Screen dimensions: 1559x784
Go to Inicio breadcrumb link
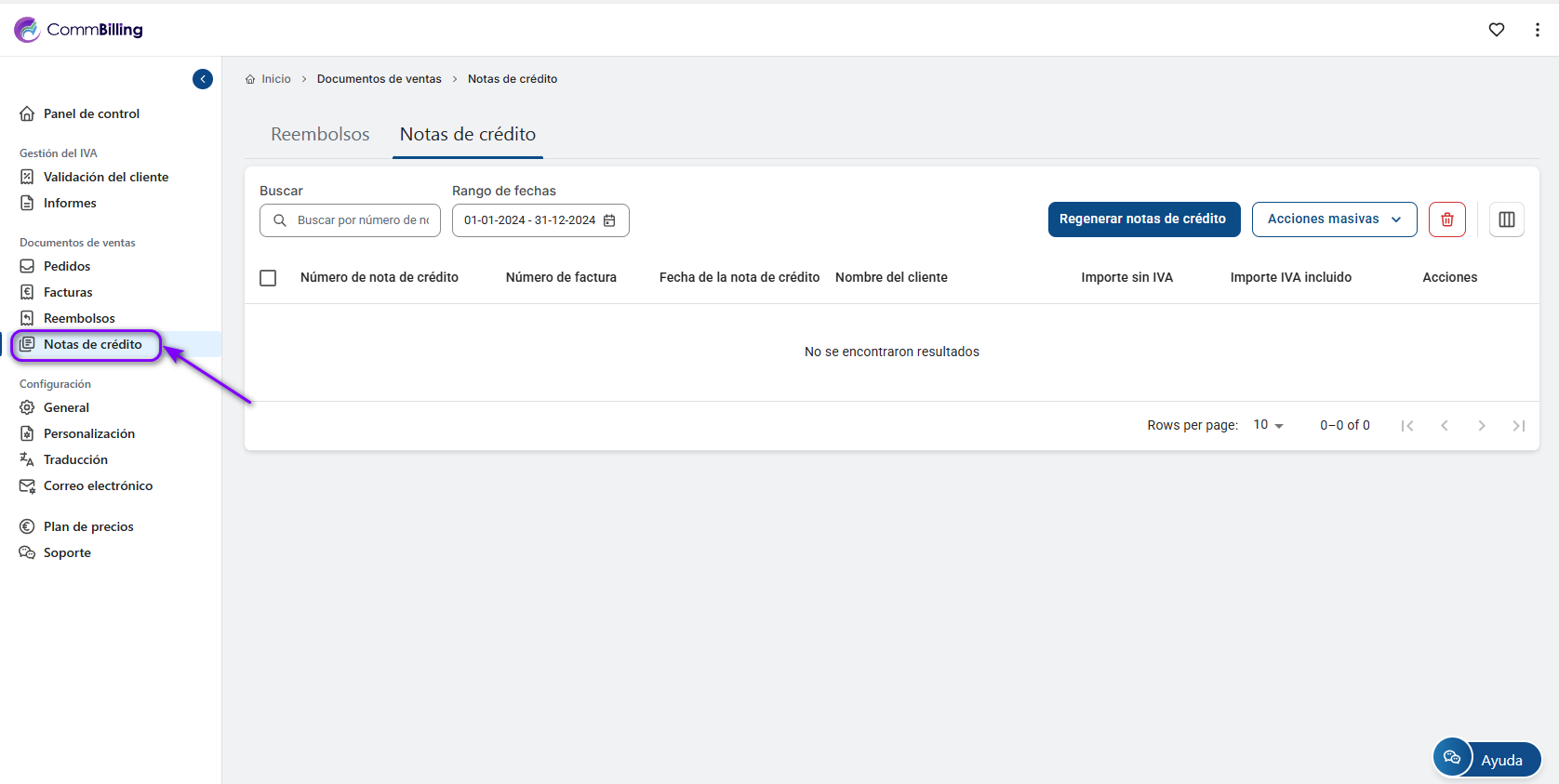click(275, 79)
